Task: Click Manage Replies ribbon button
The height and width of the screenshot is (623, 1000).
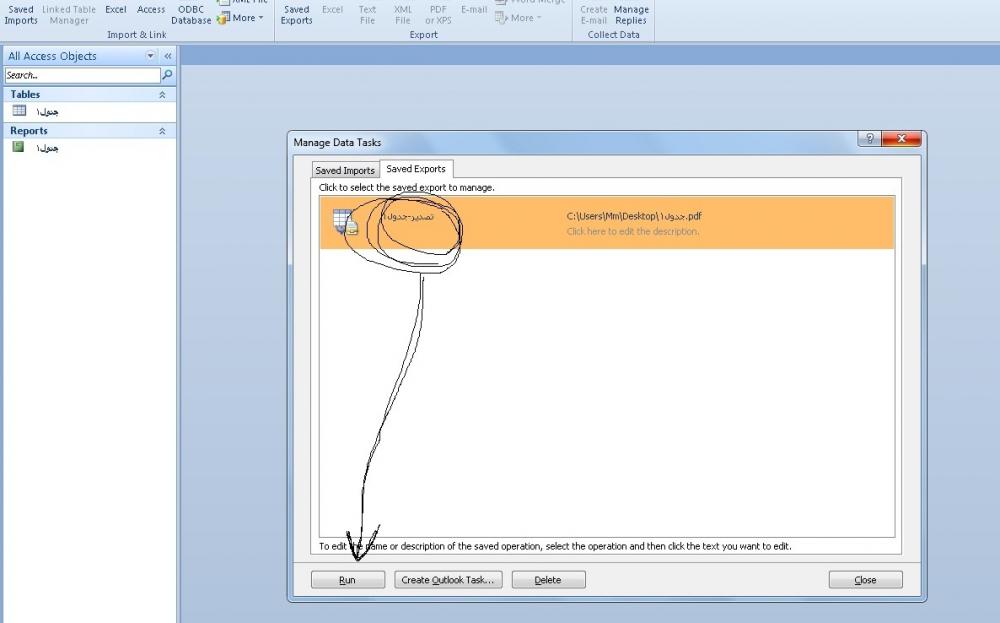Action: point(631,13)
